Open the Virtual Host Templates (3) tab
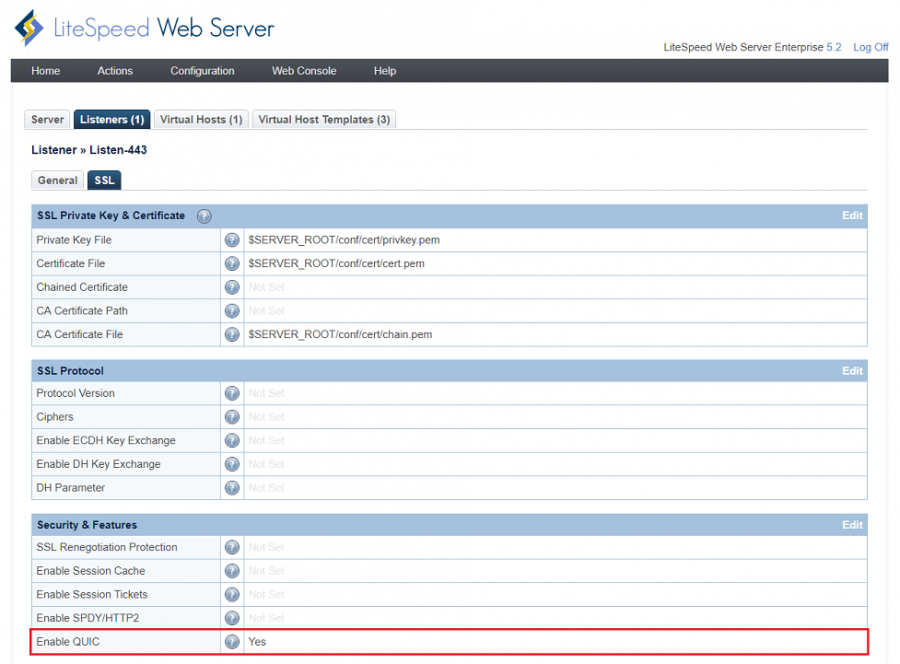The height and width of the screenshot is (664, 900). click(x=324, y=119)
